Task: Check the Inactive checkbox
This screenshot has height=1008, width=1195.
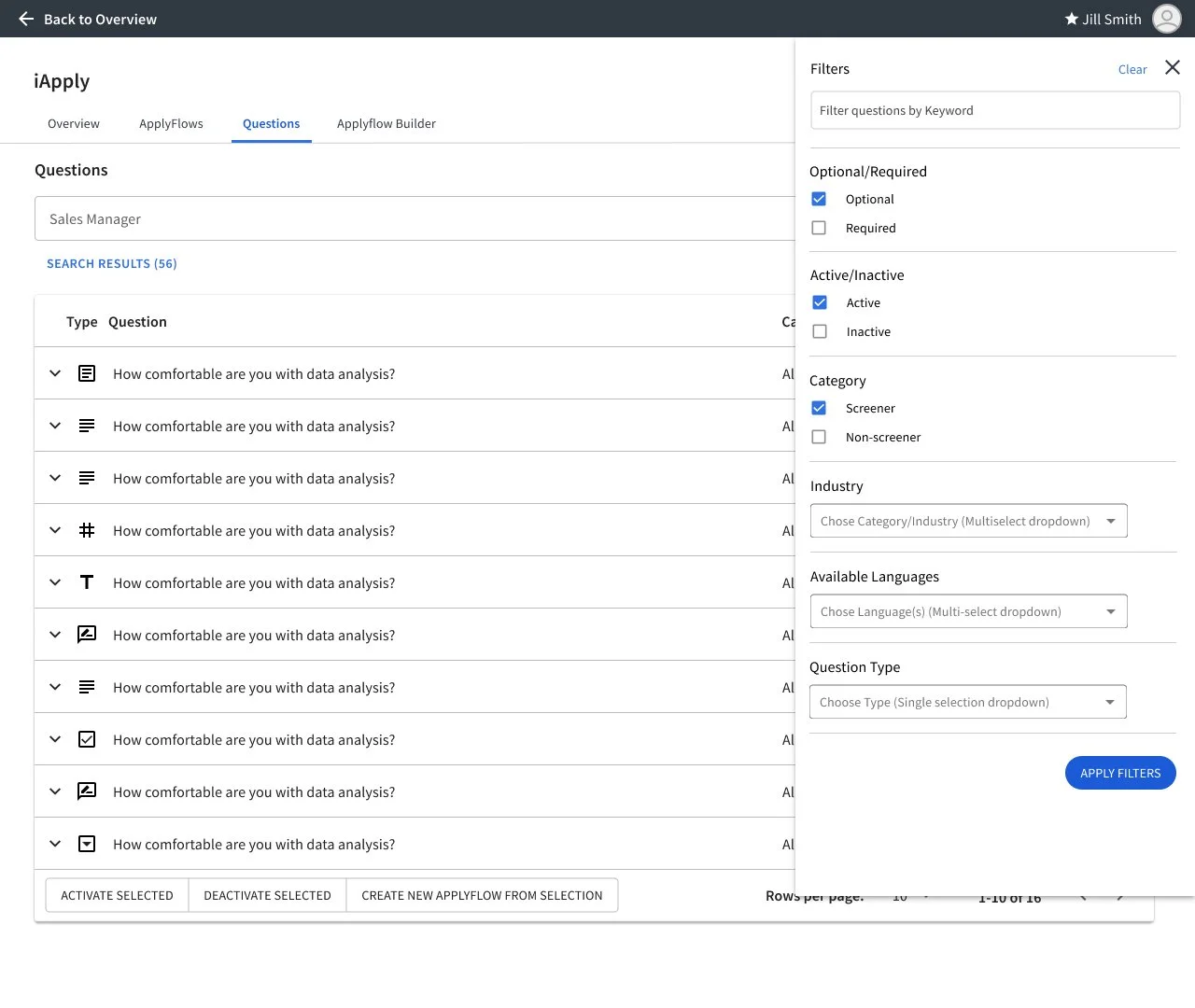Action: pyautogui.click(x=820, y=331)
